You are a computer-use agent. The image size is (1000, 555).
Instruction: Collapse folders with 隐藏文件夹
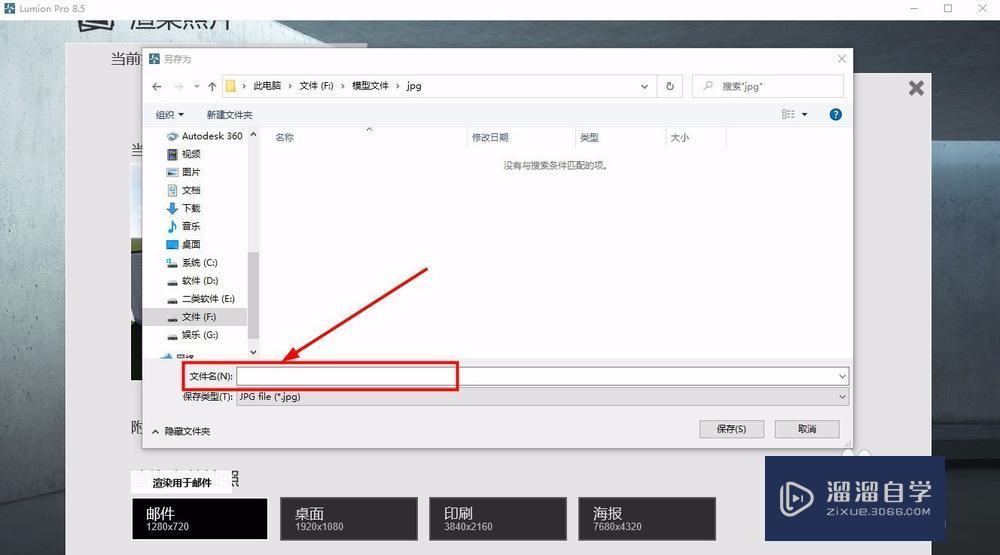pyautogui.click(x=181, y=431)
